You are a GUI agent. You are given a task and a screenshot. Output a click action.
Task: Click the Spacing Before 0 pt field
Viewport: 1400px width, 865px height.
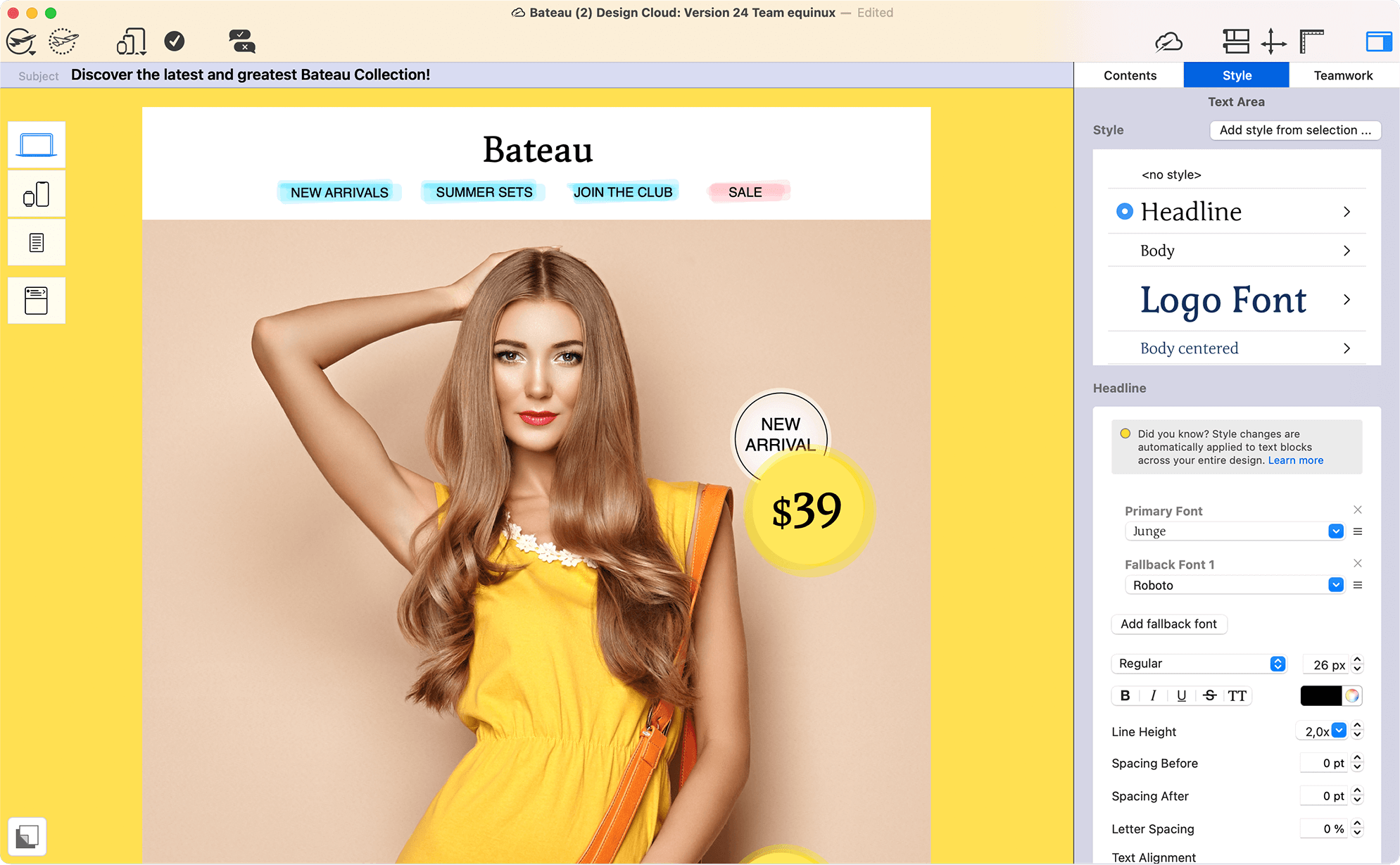(x=1324, y=763)
